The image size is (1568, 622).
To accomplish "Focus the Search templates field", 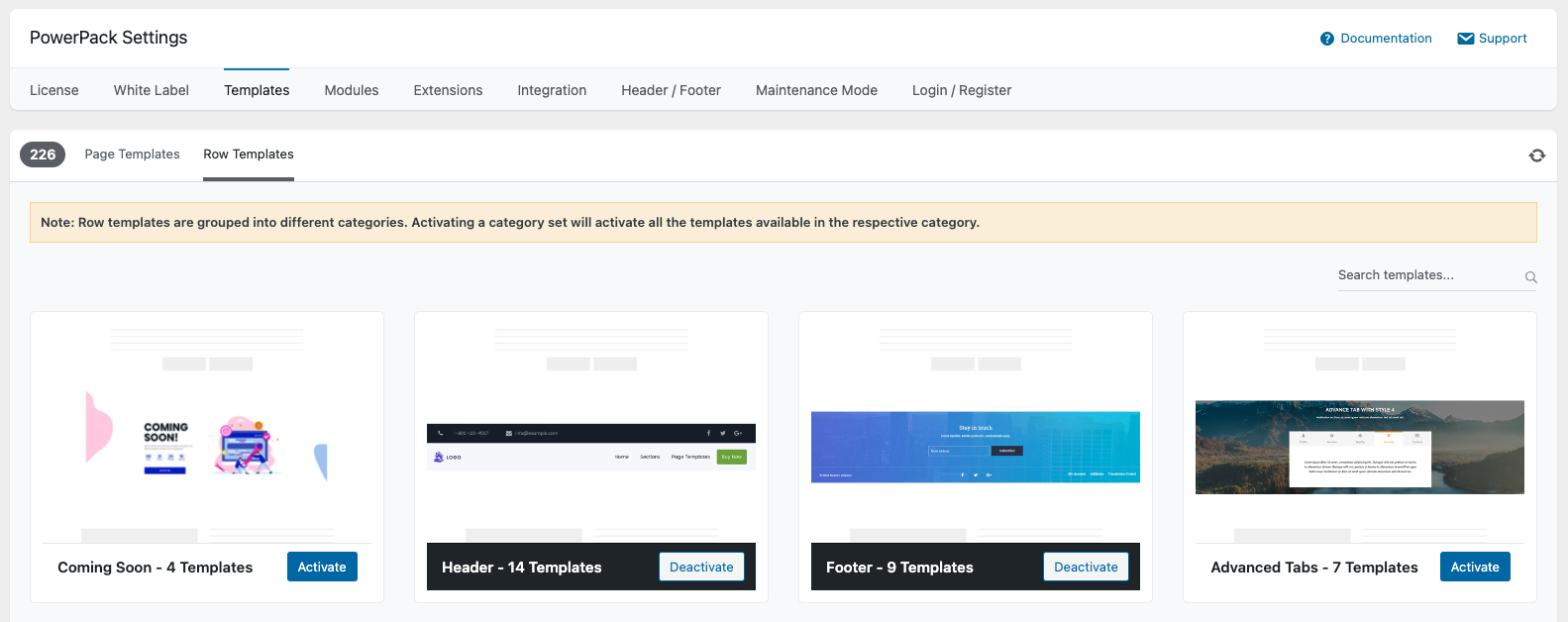I will (x=1436, y=275).
